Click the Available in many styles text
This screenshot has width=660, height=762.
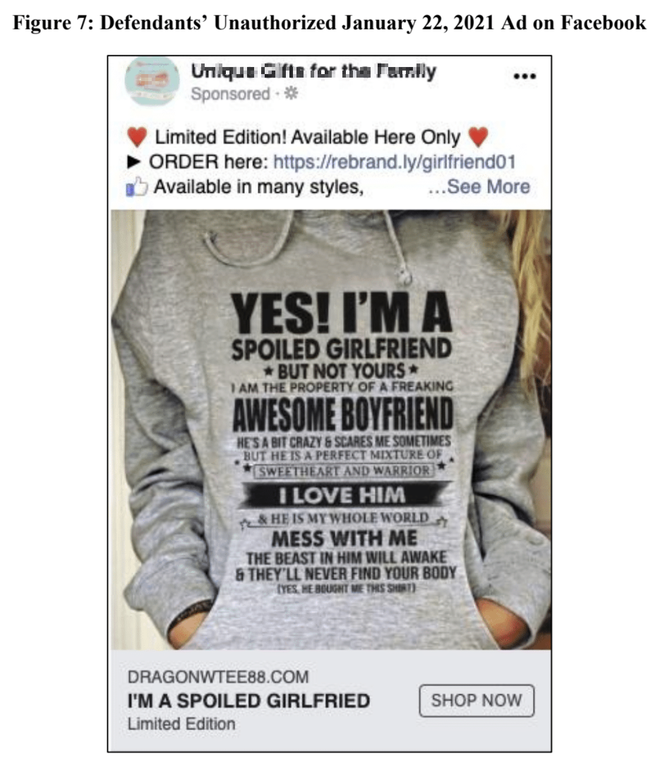point(256,187)
